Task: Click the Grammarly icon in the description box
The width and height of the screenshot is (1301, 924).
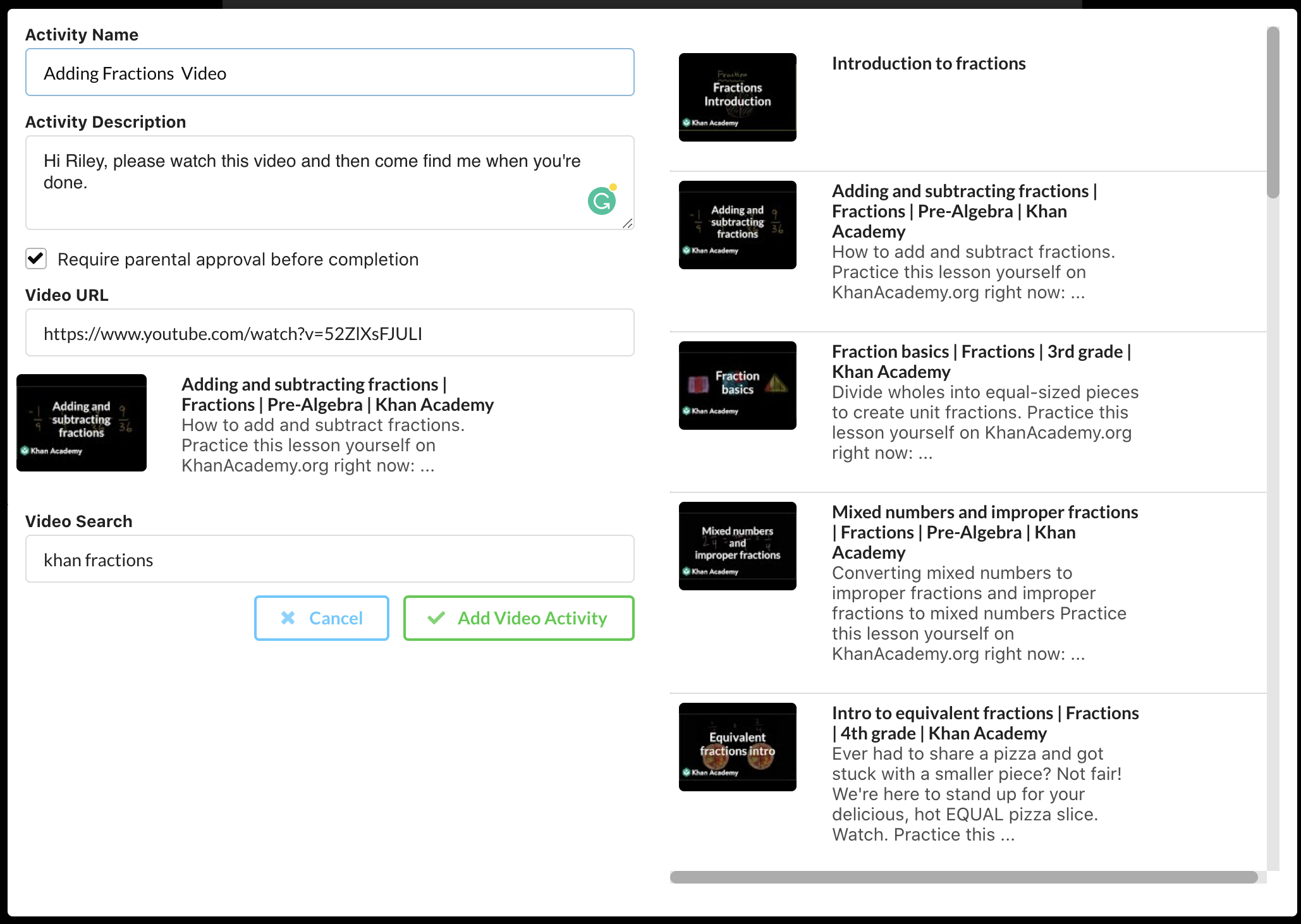Action: coord(602,201)
